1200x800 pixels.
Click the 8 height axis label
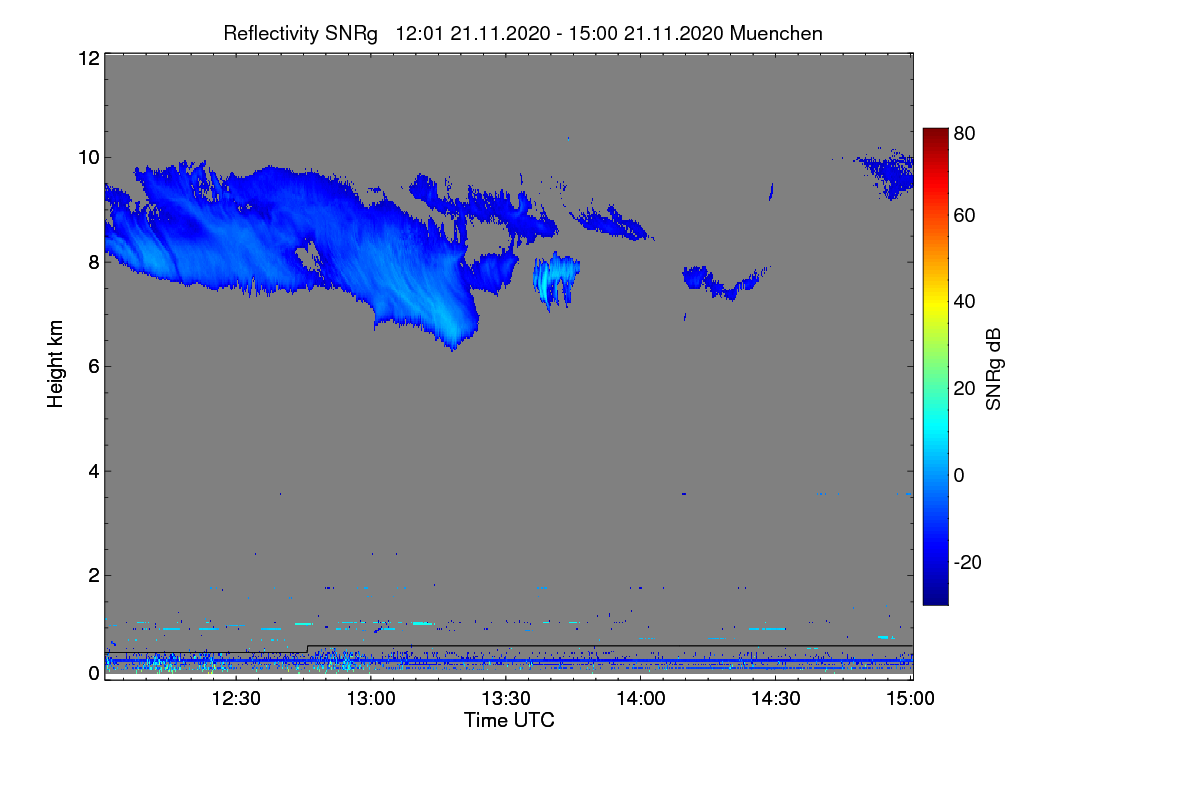point(92,262)
